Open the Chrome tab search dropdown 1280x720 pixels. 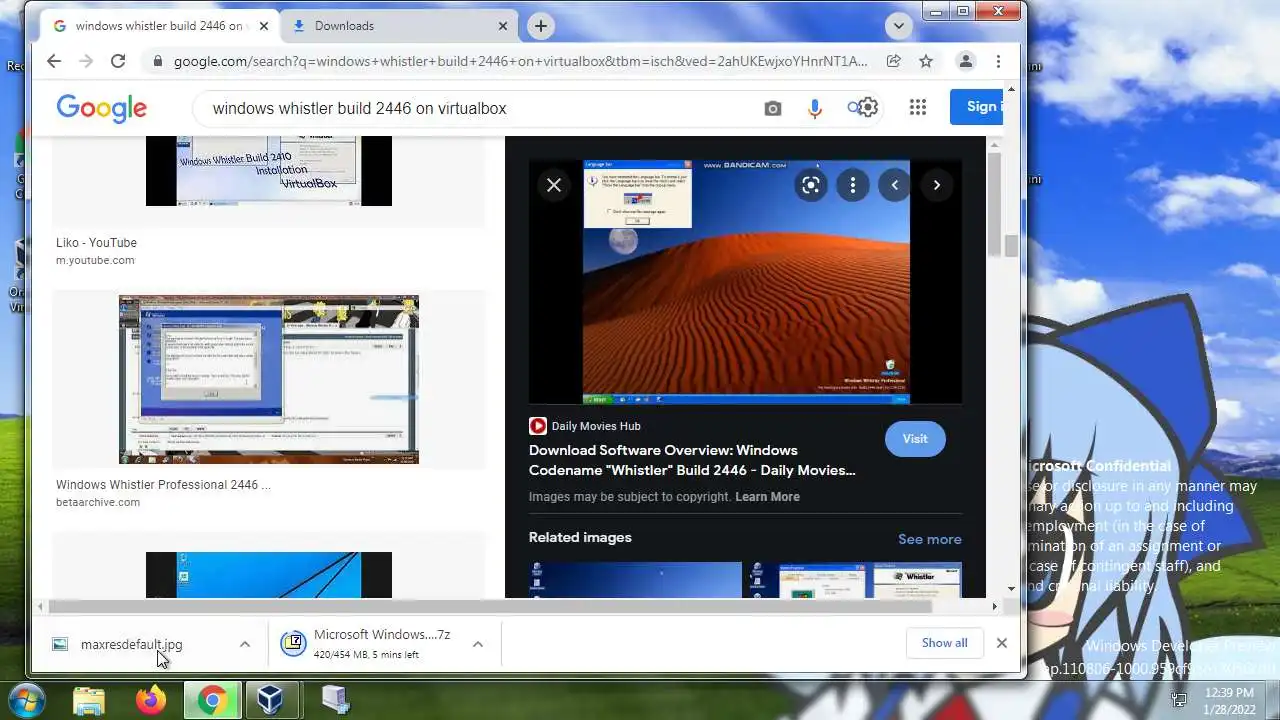[x=898, y=26]
